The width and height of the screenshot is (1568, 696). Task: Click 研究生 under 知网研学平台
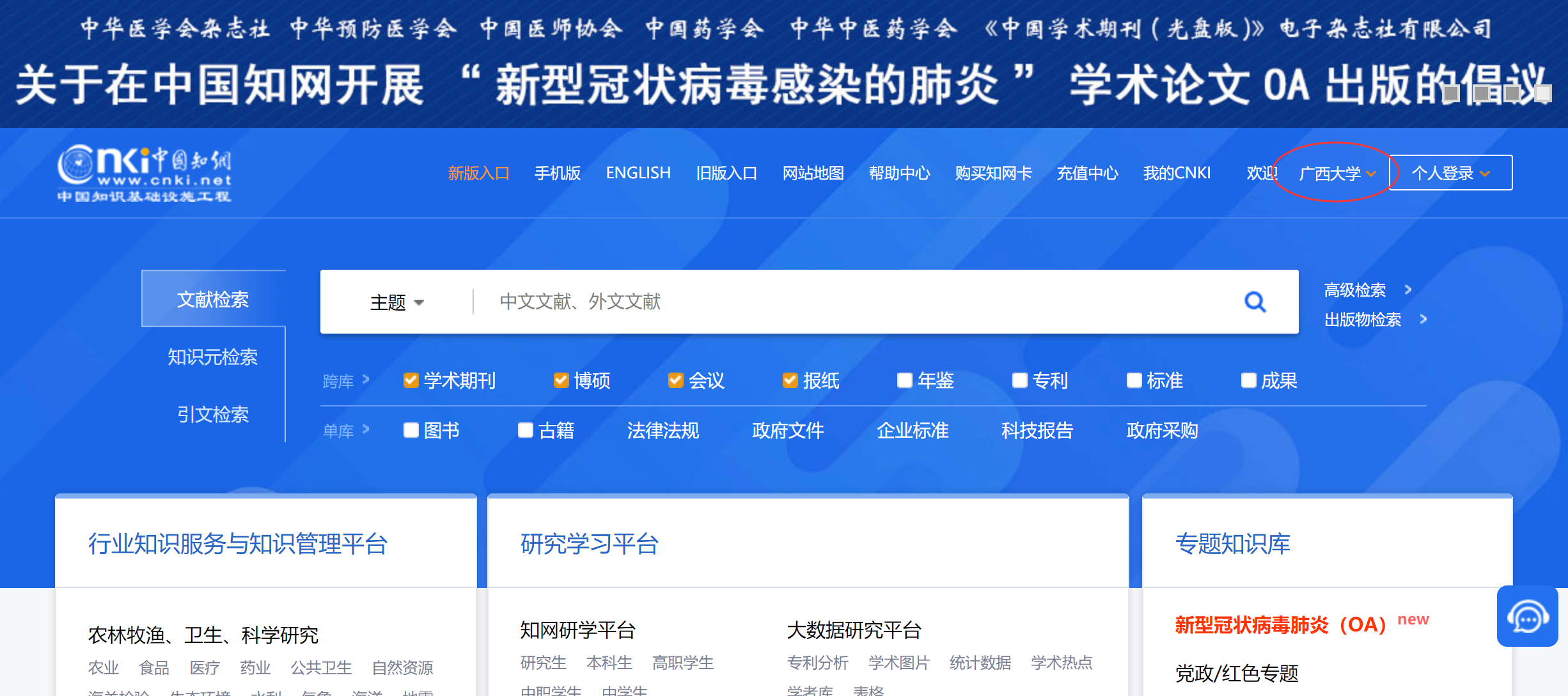544,663
